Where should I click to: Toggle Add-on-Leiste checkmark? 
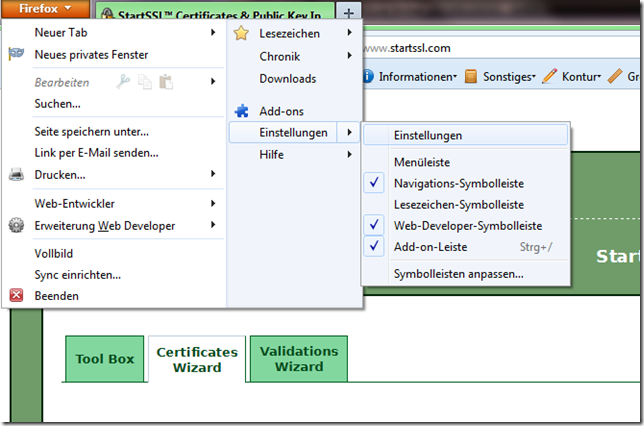374,246
